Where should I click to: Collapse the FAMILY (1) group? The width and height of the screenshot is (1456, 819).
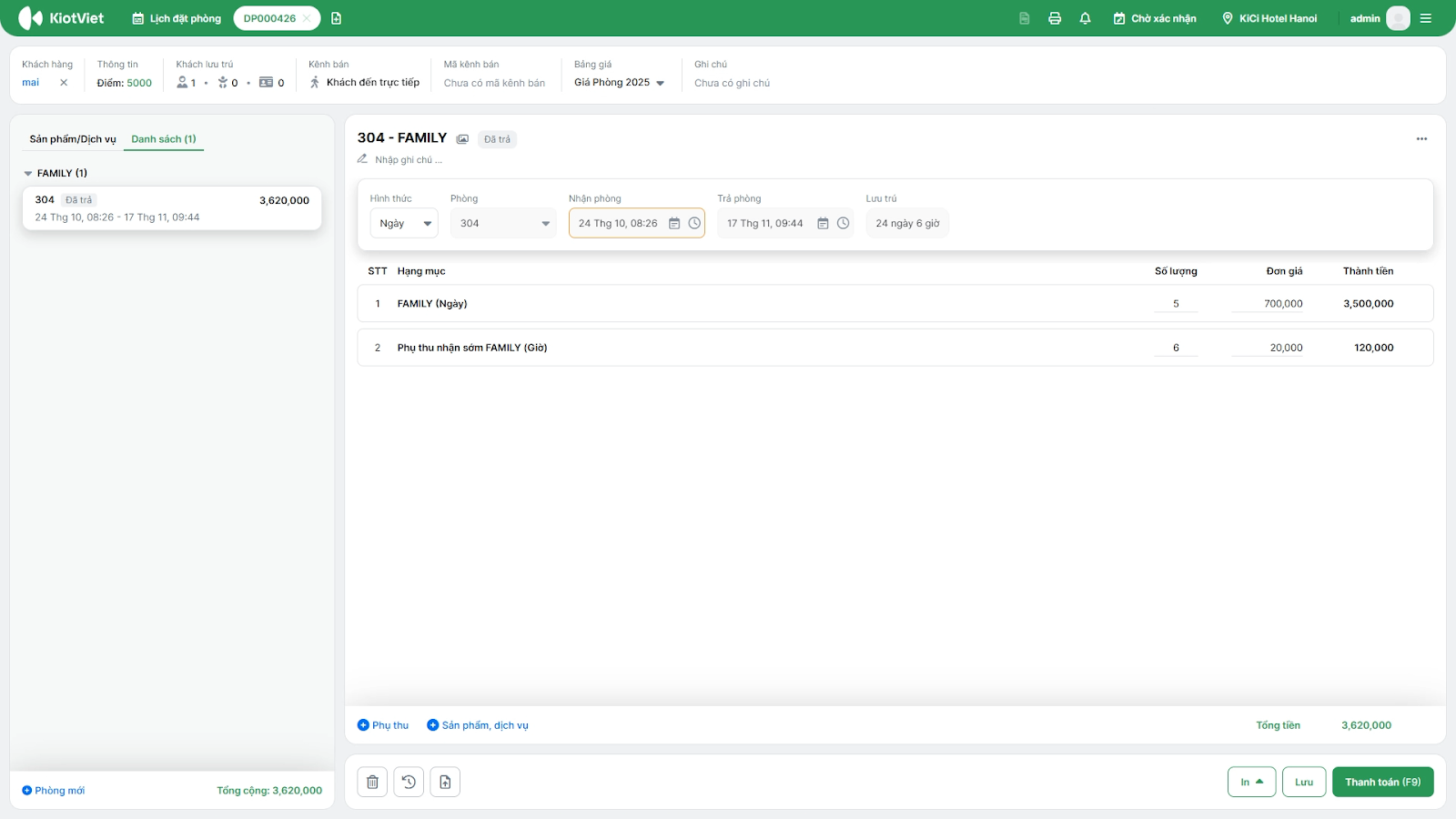(28, 173)
